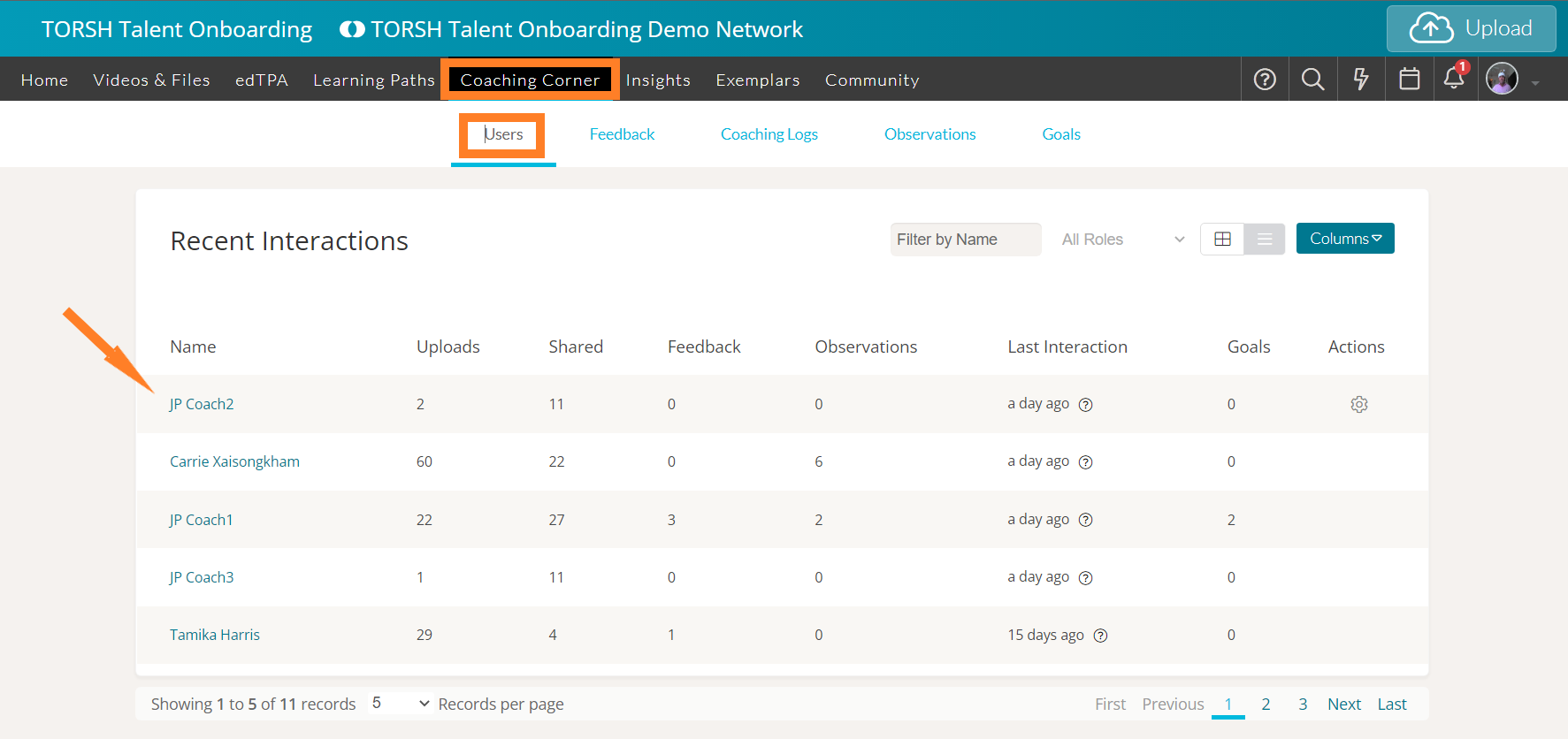
Task: Open the help question mark icon in navbar
Action: 1265,80
